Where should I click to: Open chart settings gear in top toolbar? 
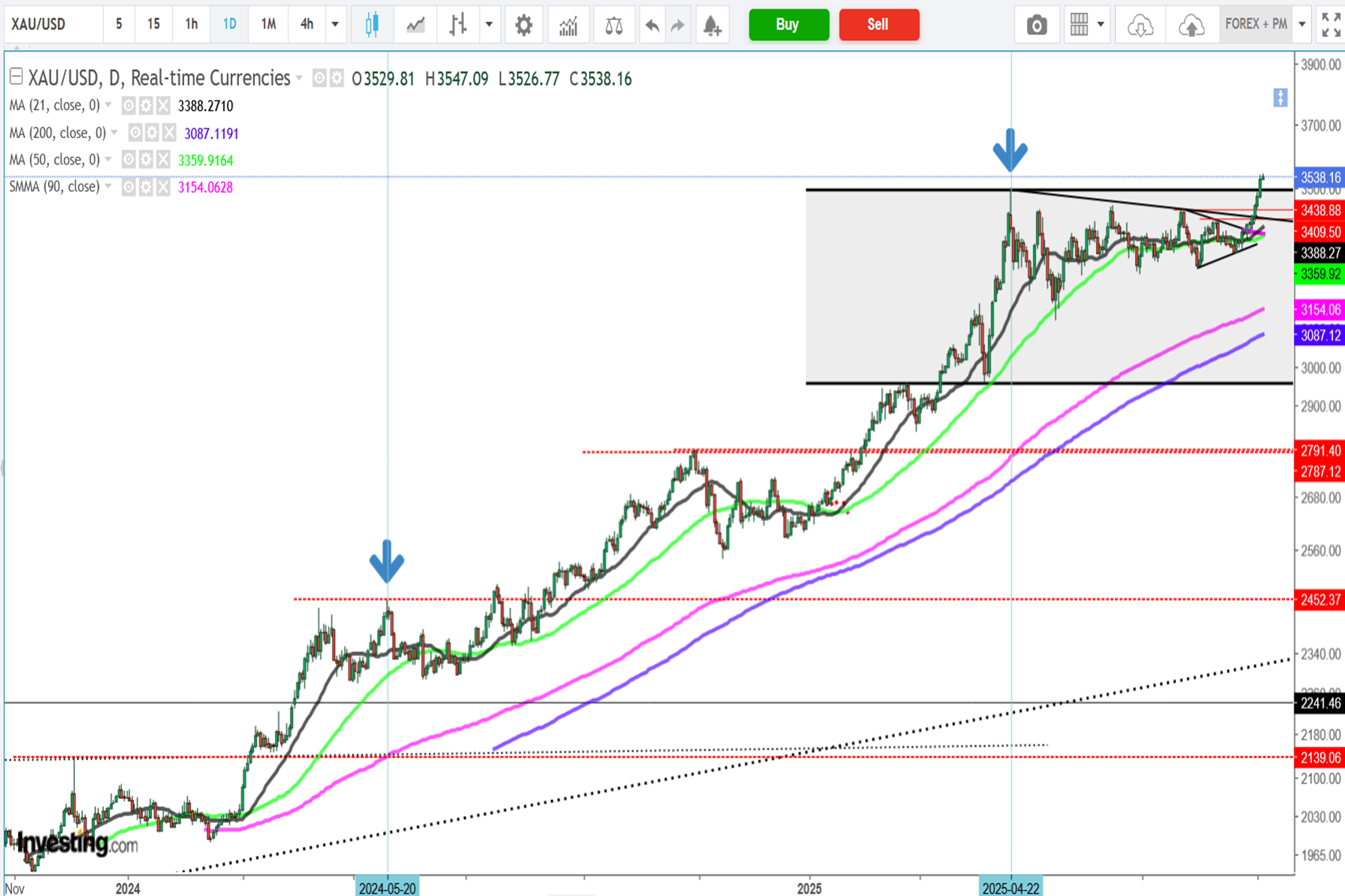[524, 25]
